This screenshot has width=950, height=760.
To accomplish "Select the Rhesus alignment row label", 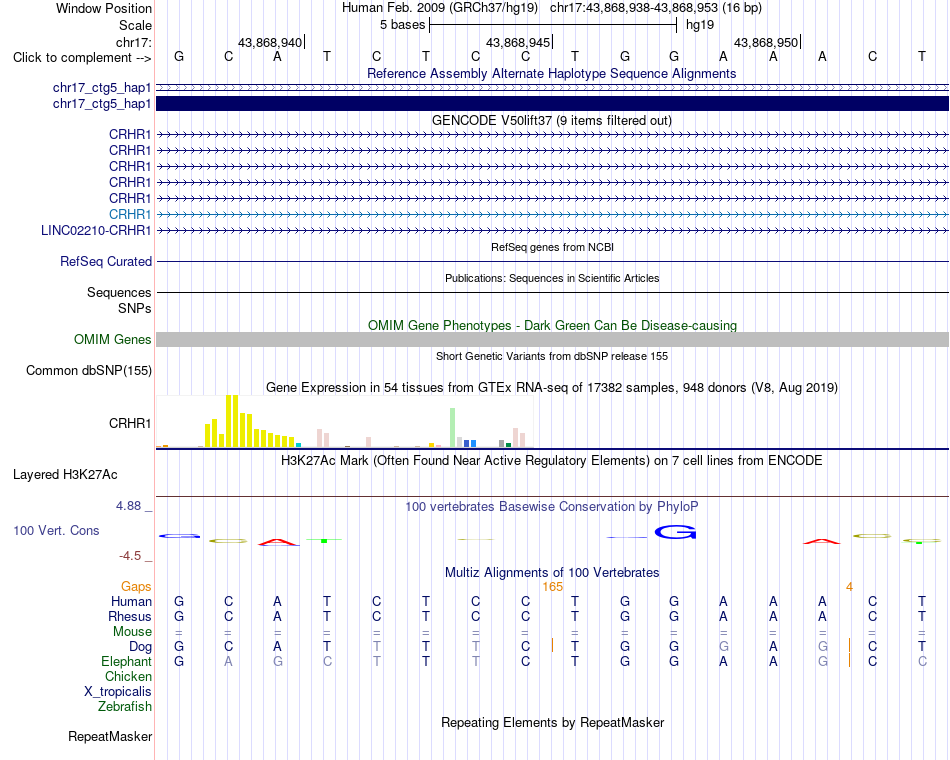I will tap(130, 616).
